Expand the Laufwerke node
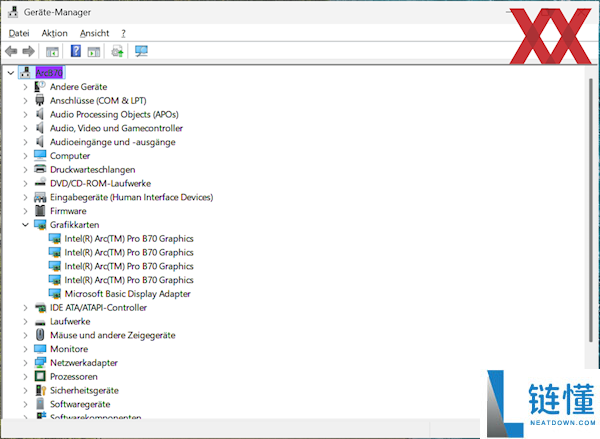Screen dimensions: 600x439 (x=25, y=321)
